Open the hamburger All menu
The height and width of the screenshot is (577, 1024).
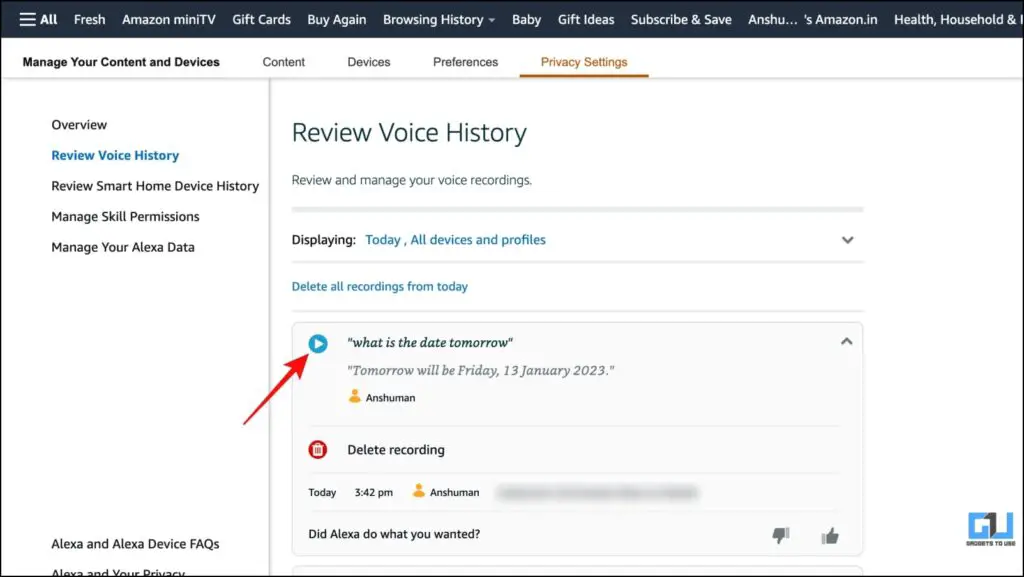[38, 20]
